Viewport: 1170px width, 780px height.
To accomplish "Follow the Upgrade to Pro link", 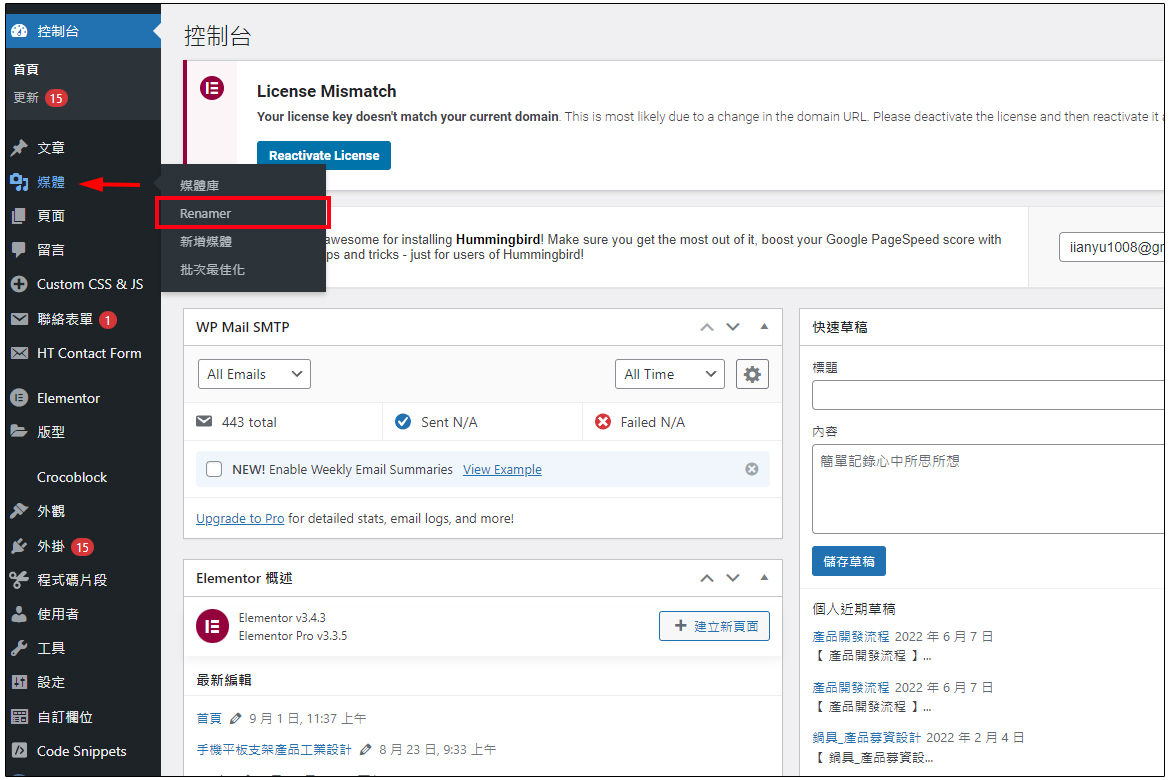I will tap(240, 518).
